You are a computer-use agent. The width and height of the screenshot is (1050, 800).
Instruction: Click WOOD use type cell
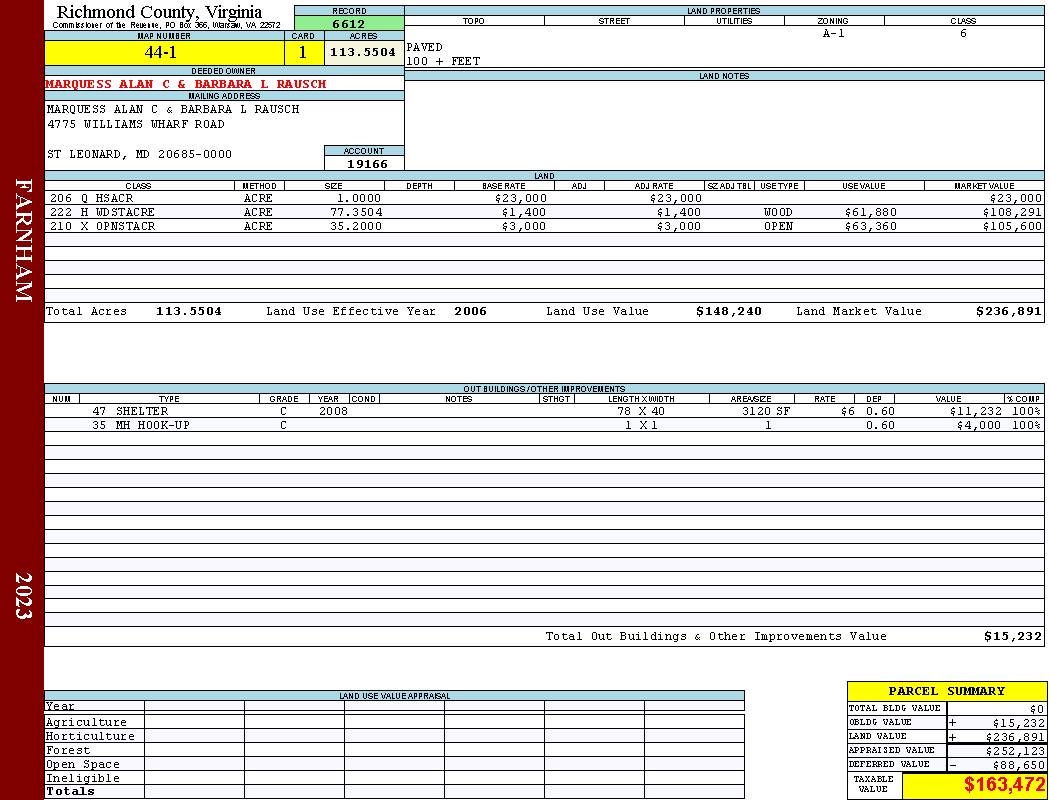tap(778, 212)
